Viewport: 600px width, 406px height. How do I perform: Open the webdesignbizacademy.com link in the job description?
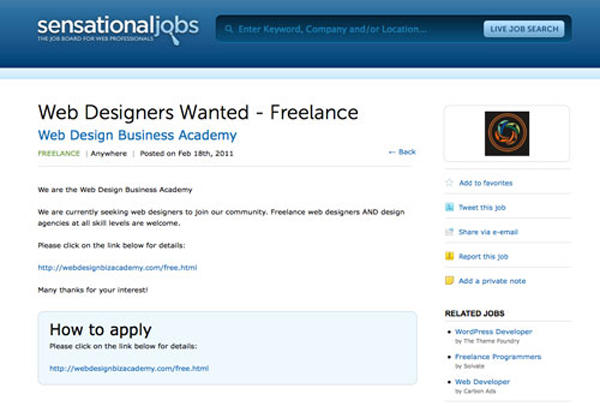point(117,267)
